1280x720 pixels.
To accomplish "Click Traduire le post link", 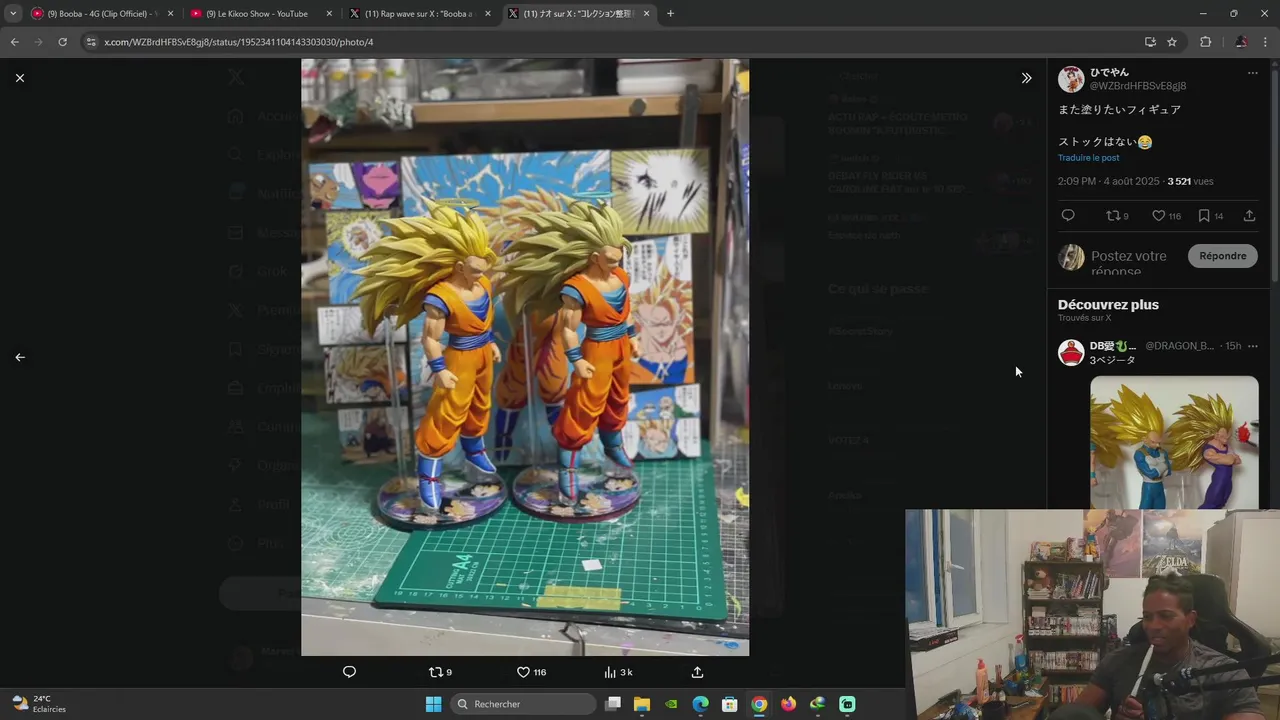I will coord(1088,158).
